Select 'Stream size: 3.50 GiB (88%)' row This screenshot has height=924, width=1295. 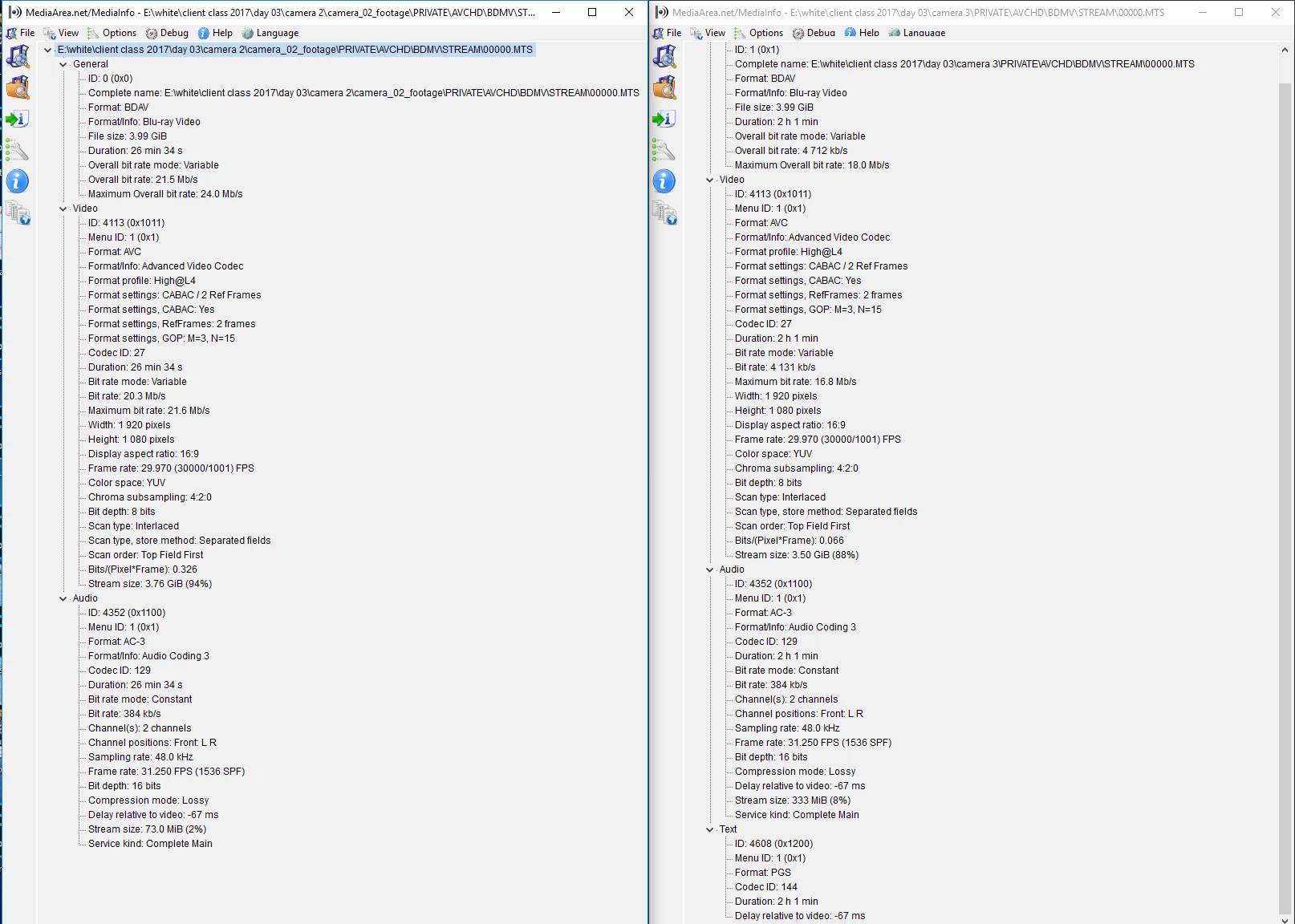click(797, 555)
